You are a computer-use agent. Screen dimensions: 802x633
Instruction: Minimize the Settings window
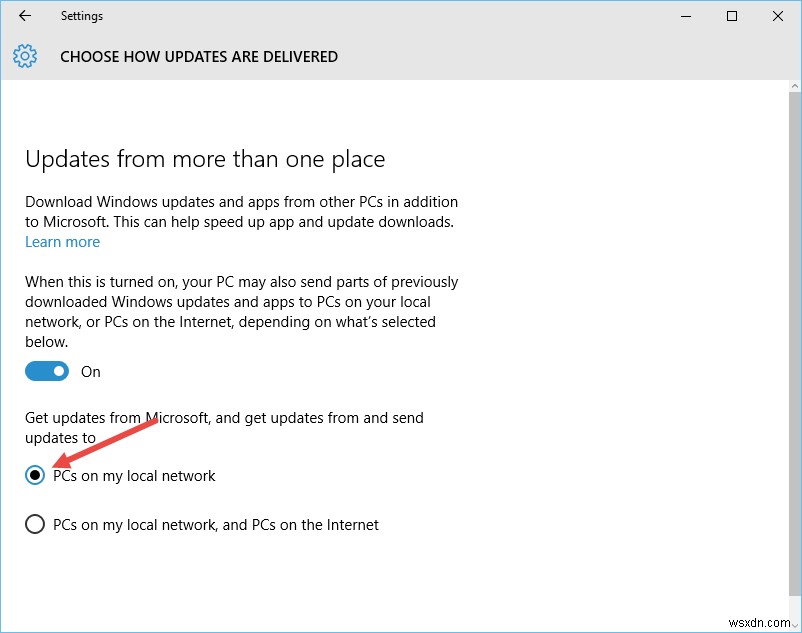click(686, 16)
